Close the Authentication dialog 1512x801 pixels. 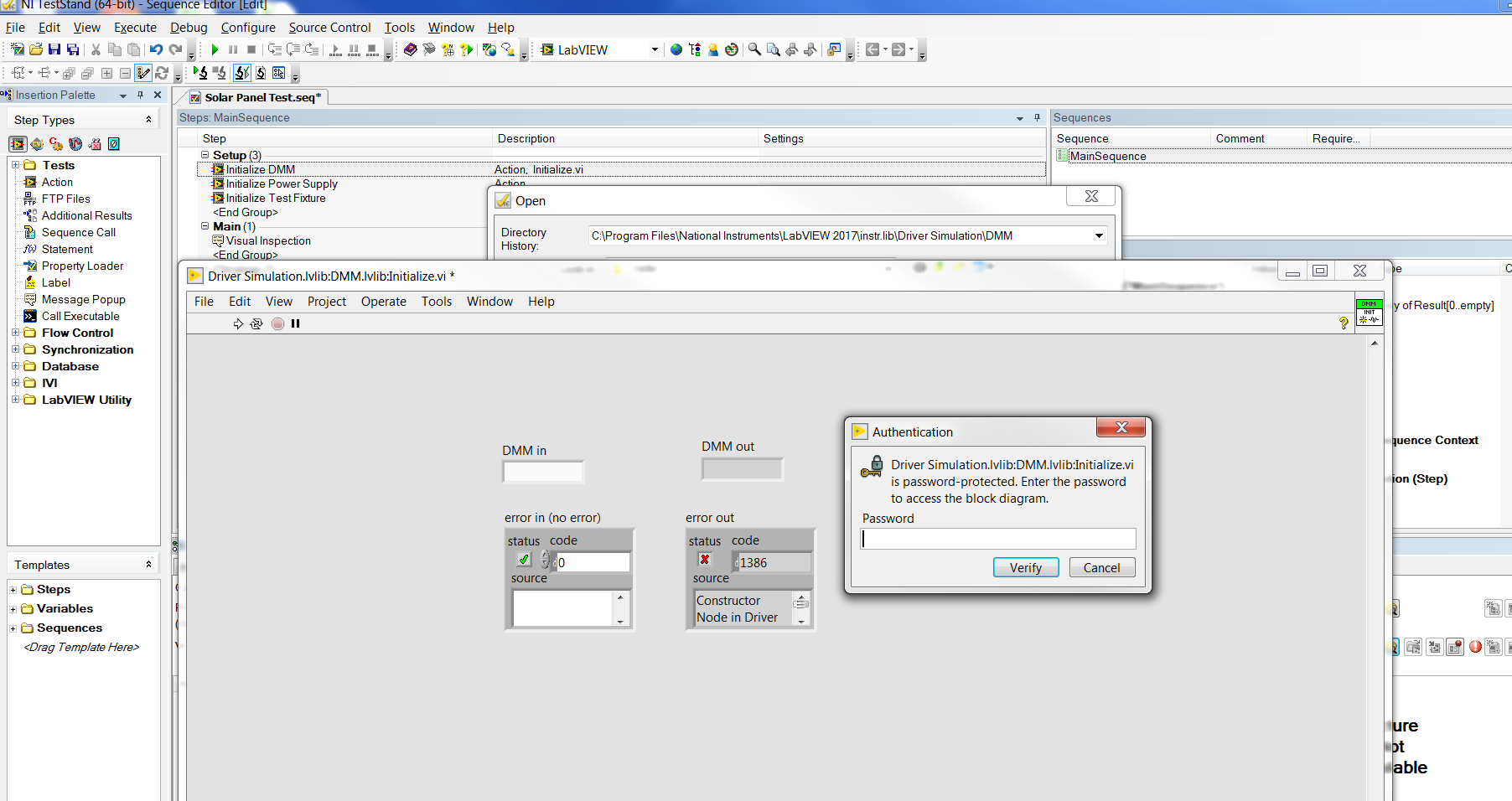(1121, 427)
